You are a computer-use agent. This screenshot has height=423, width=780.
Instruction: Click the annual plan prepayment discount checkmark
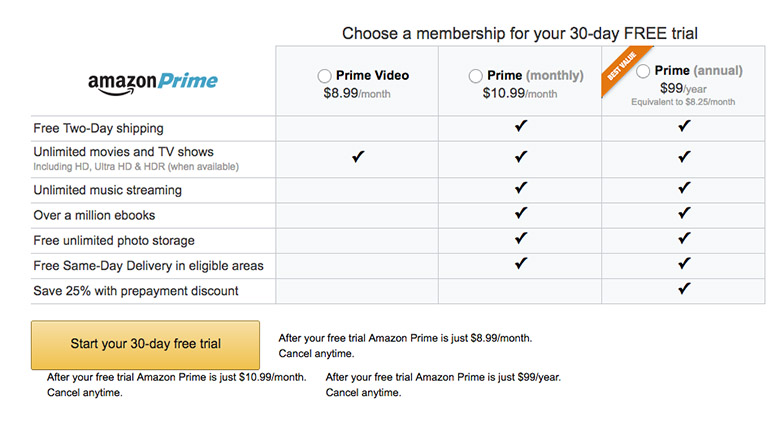pos(684,288)
